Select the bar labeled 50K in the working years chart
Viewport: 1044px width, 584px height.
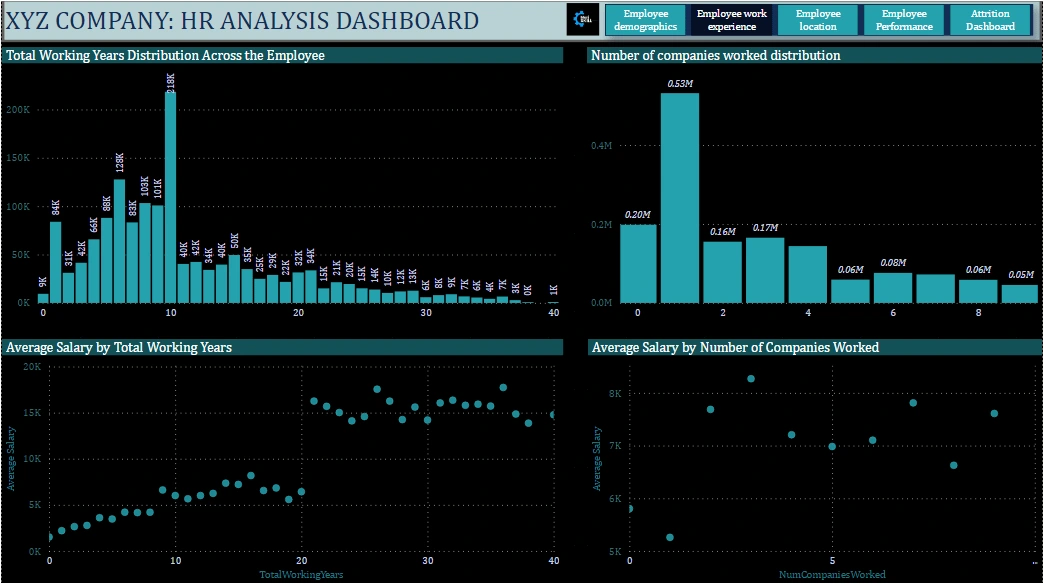click(x=234, y=279)
